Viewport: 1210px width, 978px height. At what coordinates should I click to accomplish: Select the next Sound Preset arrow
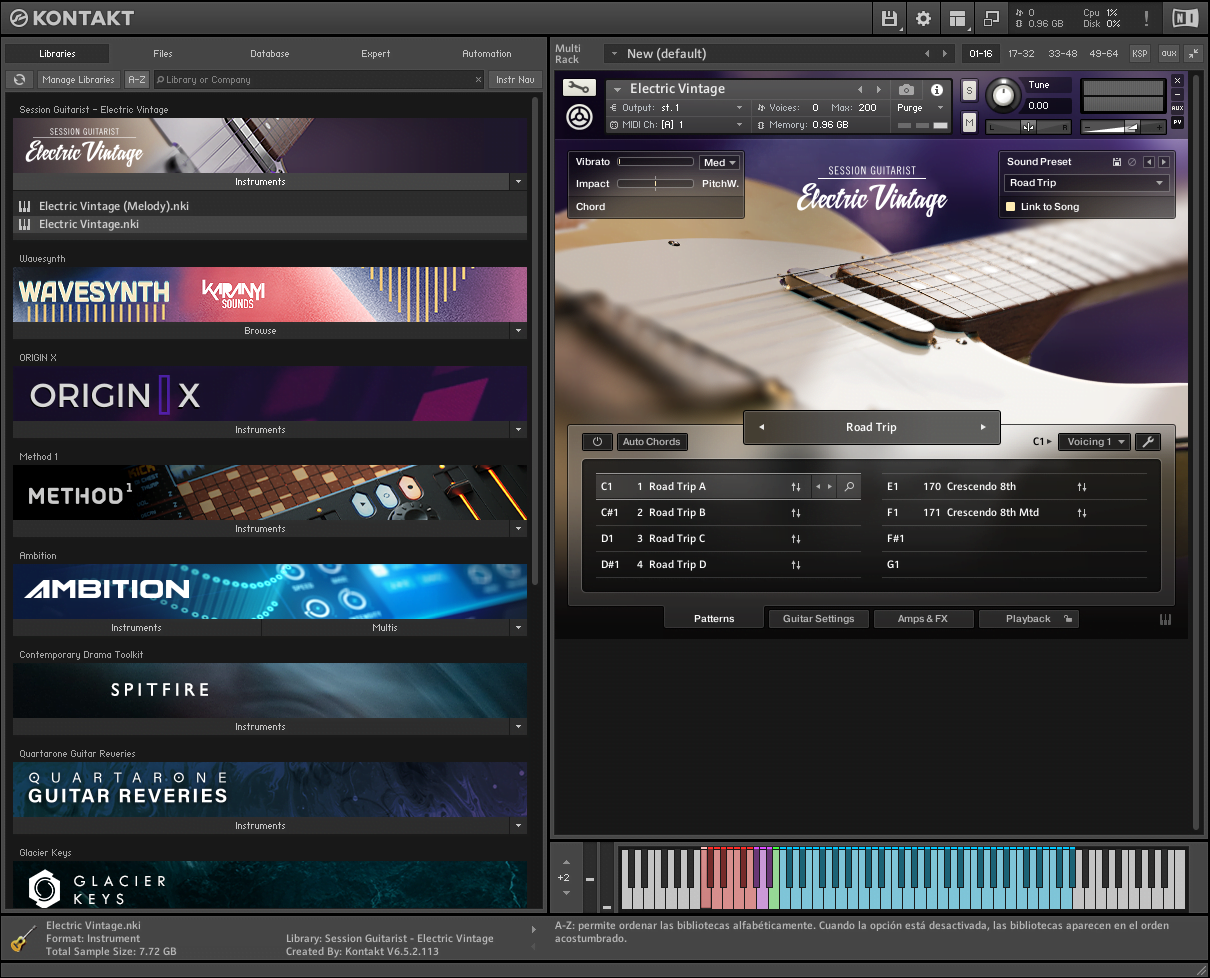[x=1163, y=162]
